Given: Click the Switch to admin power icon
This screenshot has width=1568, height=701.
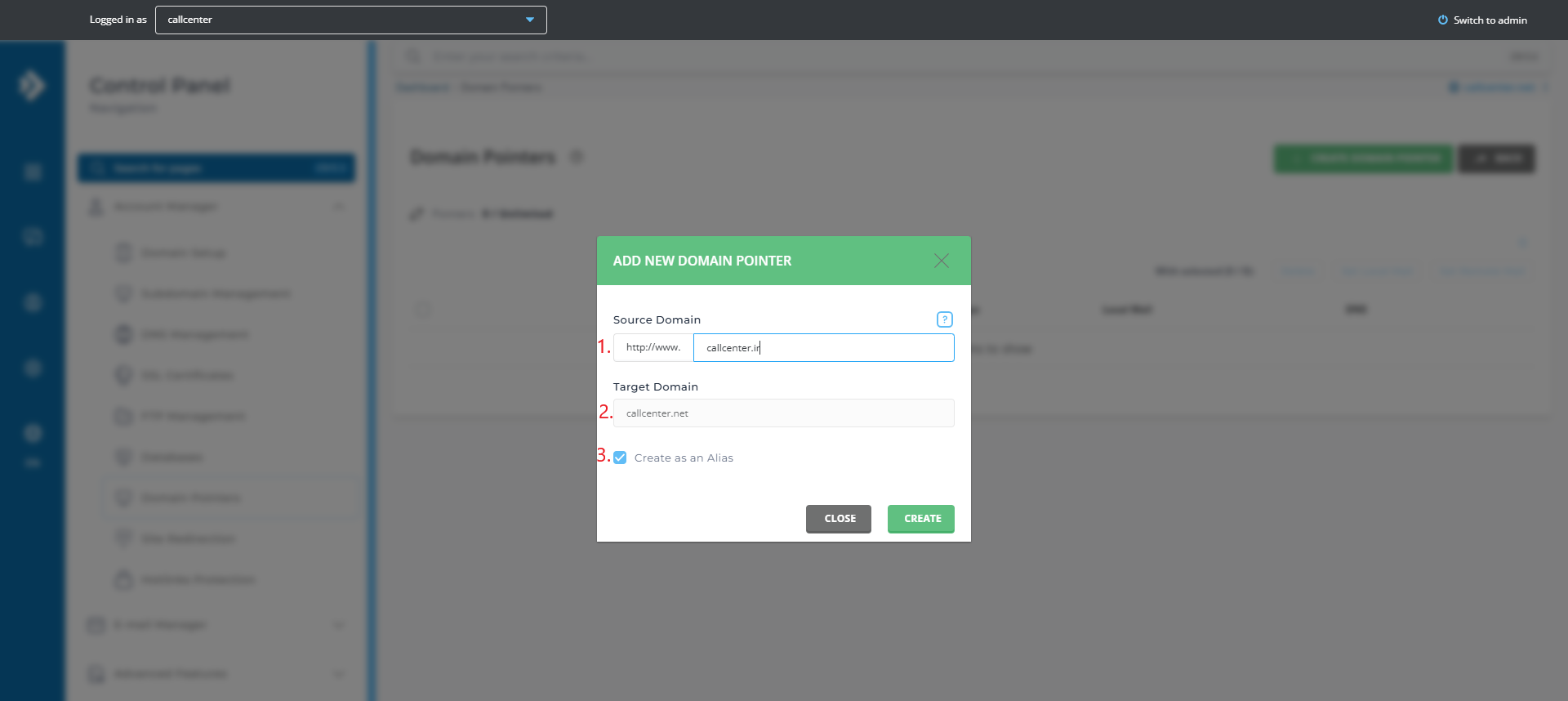Looking at the screenshot, I should (1442, 20).
